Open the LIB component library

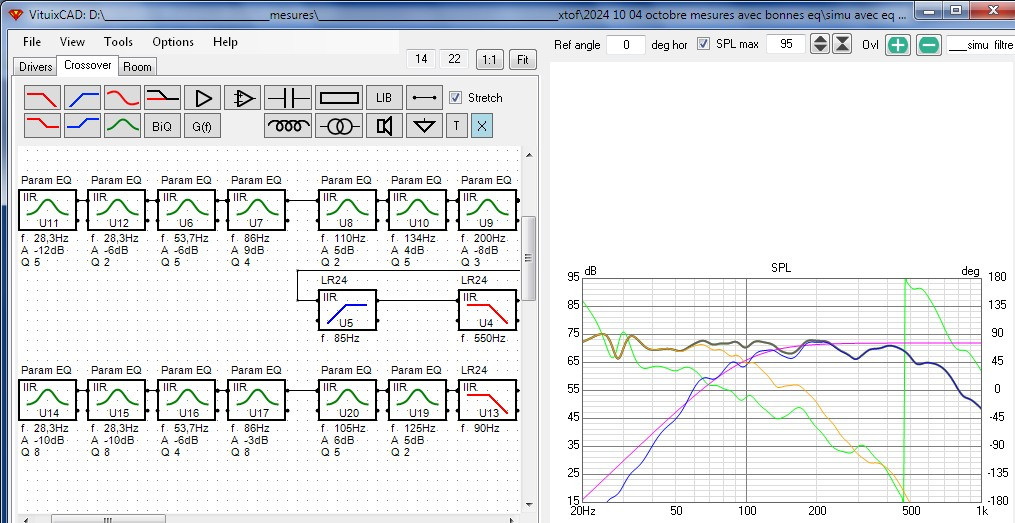pyautogui.click(x=385, y=98)
